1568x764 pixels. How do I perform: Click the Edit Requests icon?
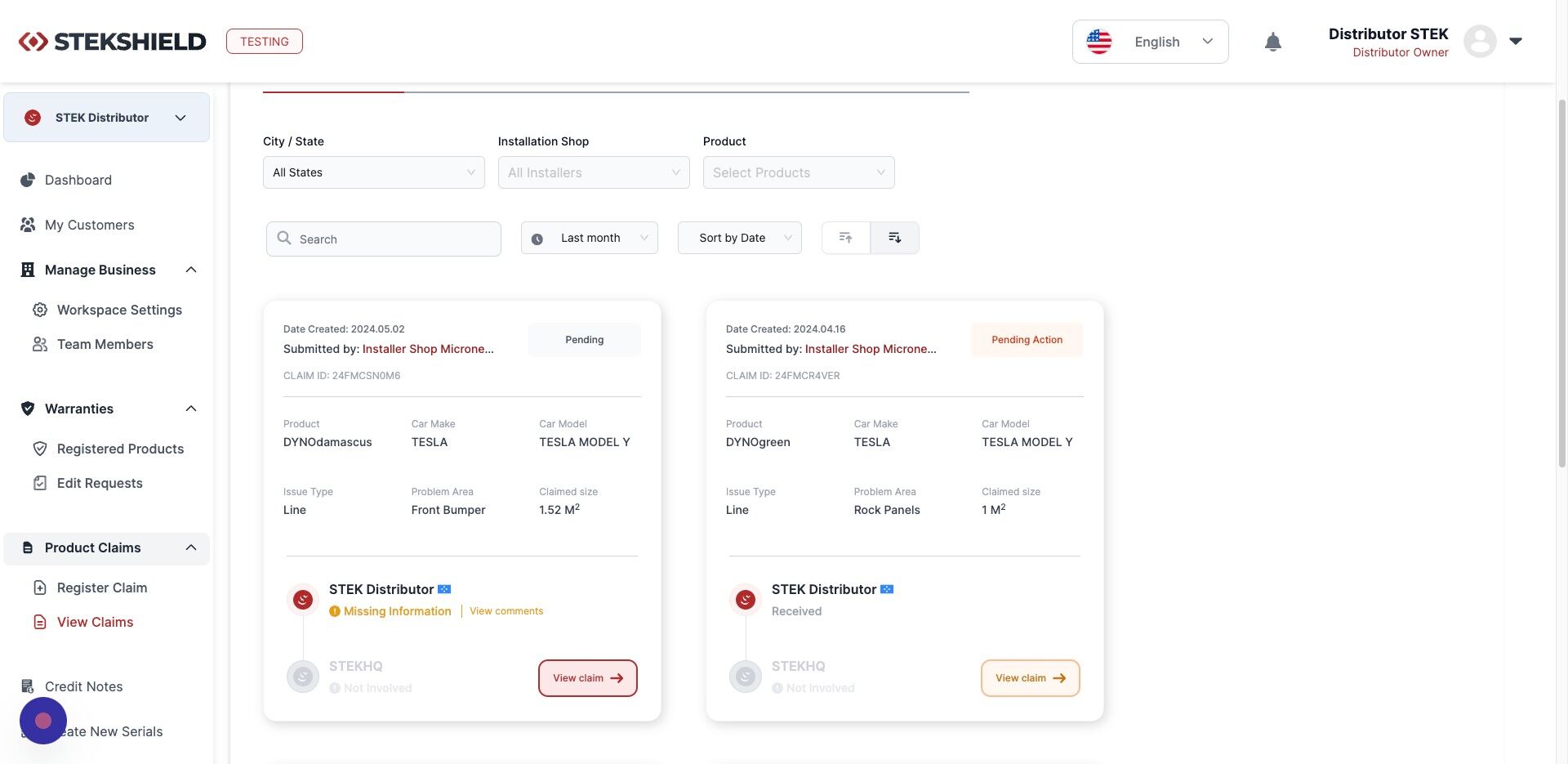point(39,483)
